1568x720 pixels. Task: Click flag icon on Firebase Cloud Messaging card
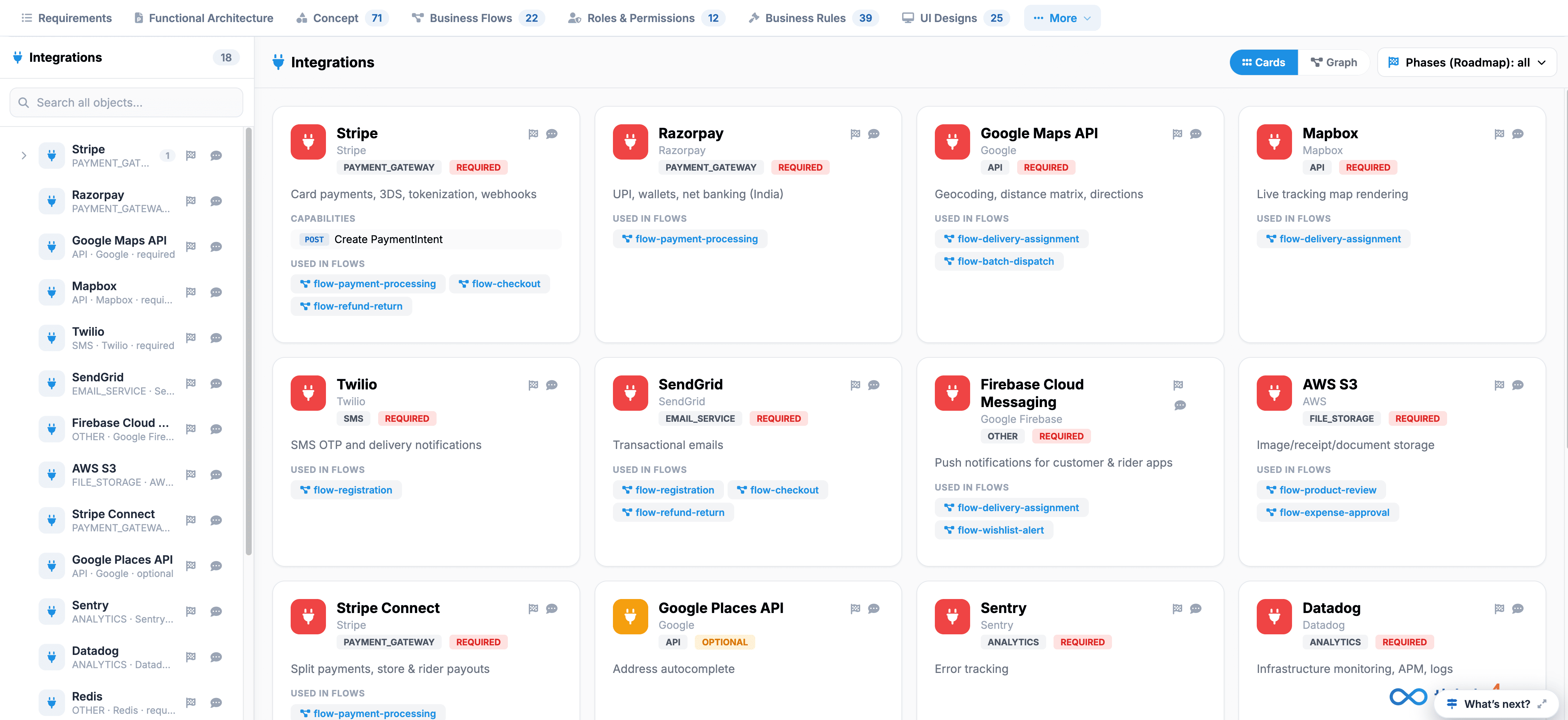pos(1178,385)
